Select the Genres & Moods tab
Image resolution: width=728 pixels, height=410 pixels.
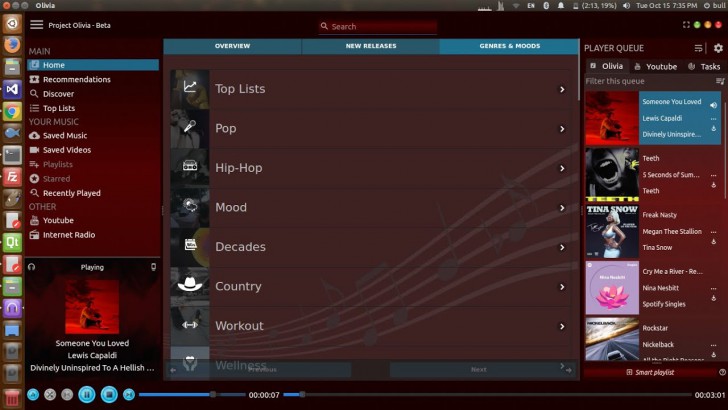tap(510, 46)
